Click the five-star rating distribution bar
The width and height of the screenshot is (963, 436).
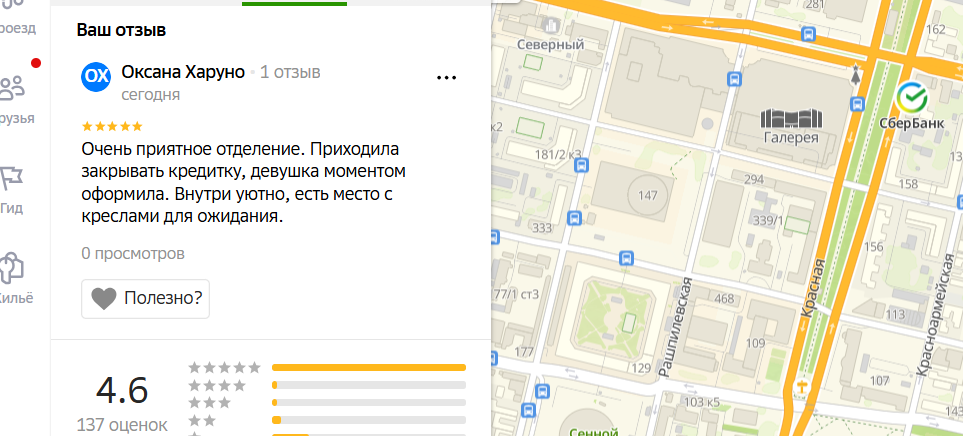368,368
